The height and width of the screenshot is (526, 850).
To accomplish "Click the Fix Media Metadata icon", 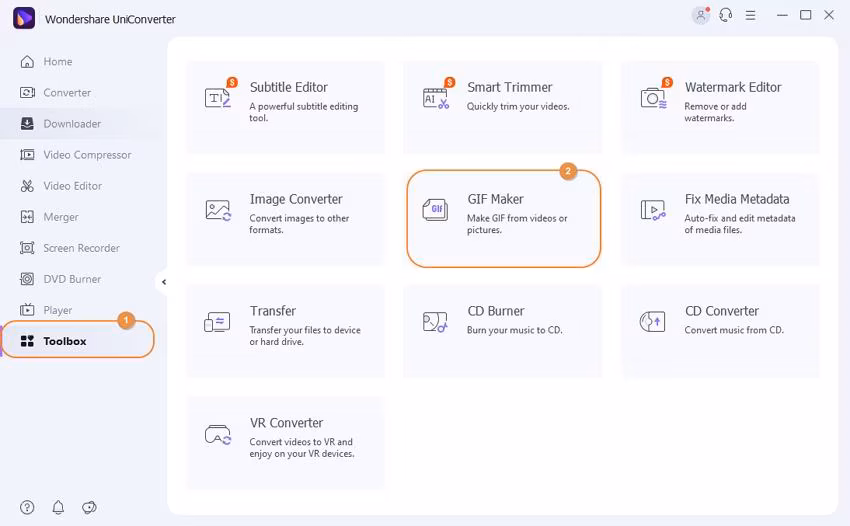I will [653, 210].
